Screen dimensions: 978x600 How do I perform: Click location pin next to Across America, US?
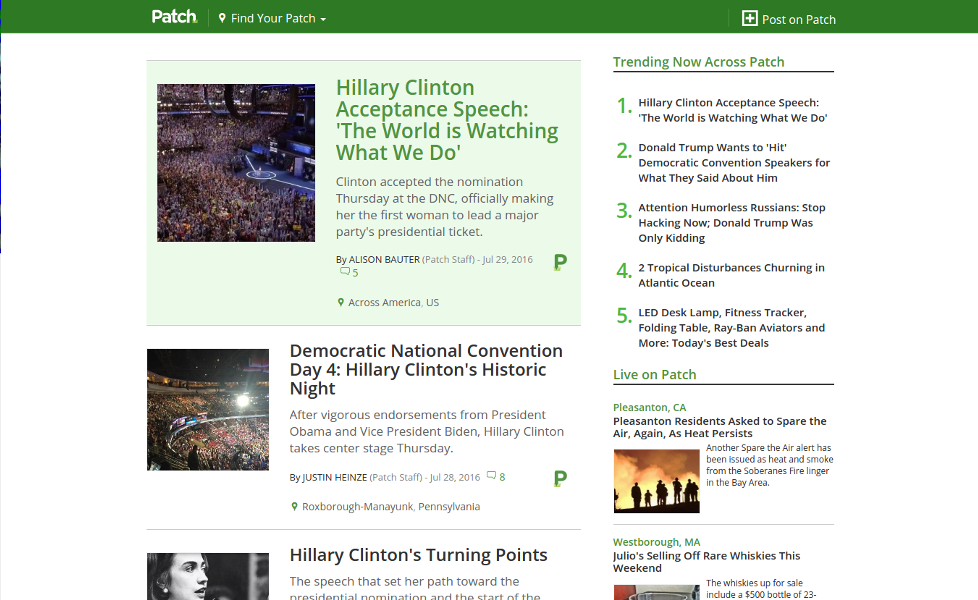pyautogui.click(x=341, y=302)
